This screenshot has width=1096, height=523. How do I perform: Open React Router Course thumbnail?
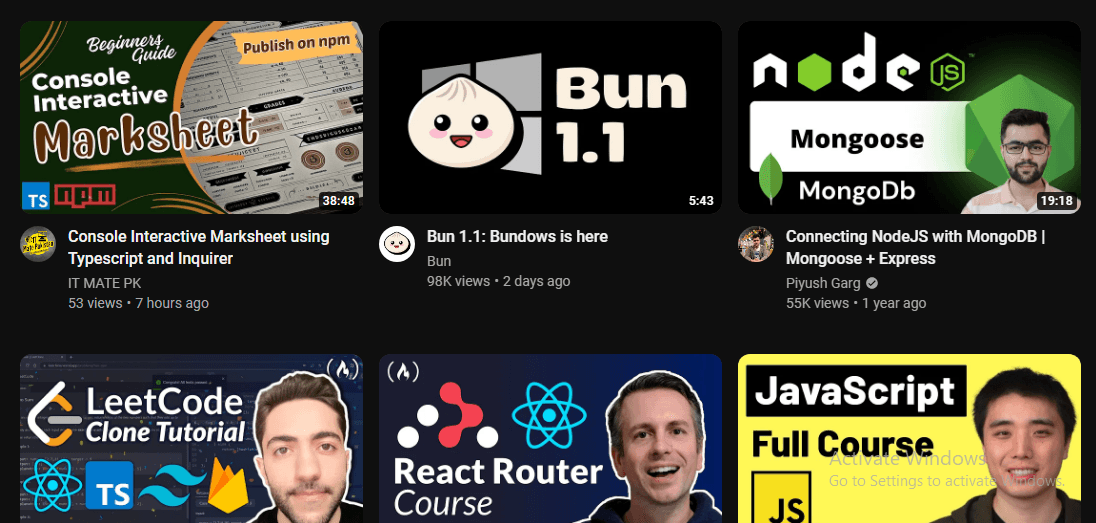click(551, 438)
